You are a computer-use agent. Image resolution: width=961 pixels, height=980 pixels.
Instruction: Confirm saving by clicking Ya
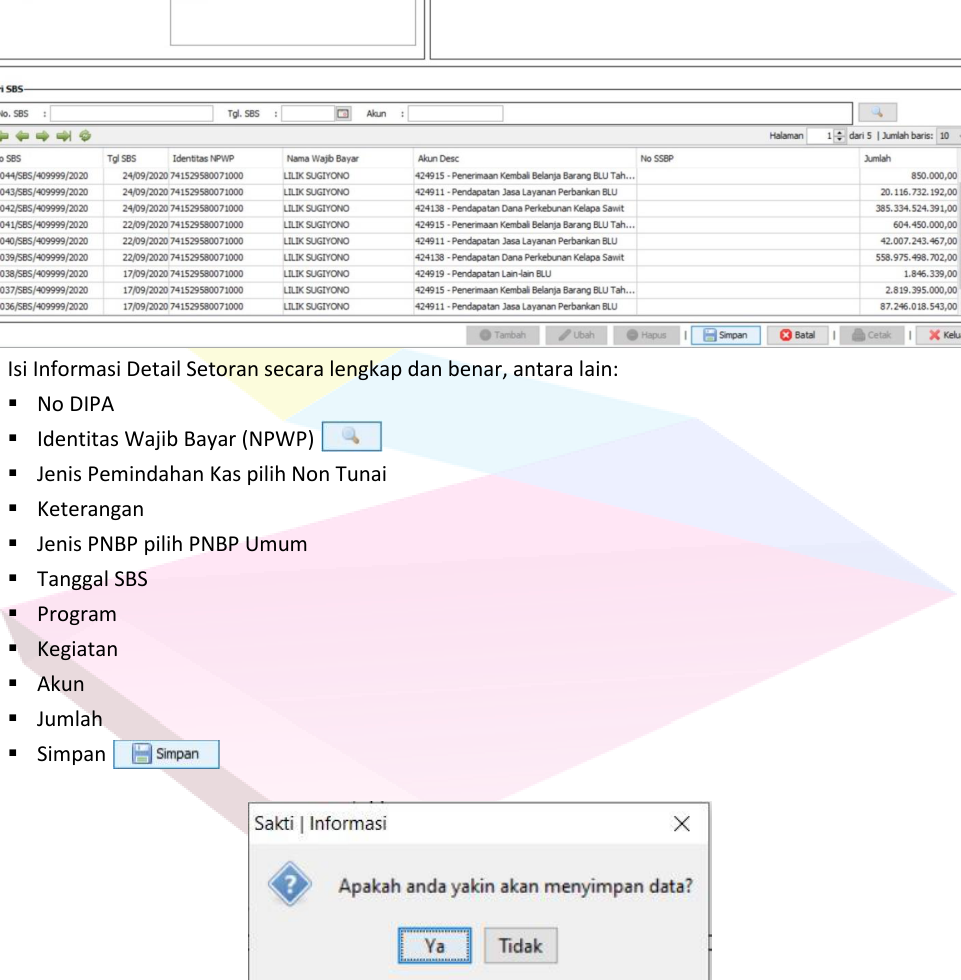point(434,945)
